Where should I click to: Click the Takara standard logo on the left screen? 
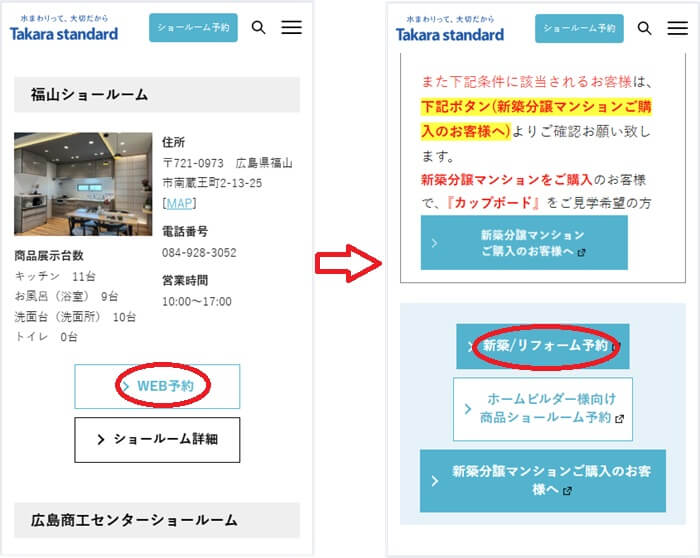[x=64, y=29]
